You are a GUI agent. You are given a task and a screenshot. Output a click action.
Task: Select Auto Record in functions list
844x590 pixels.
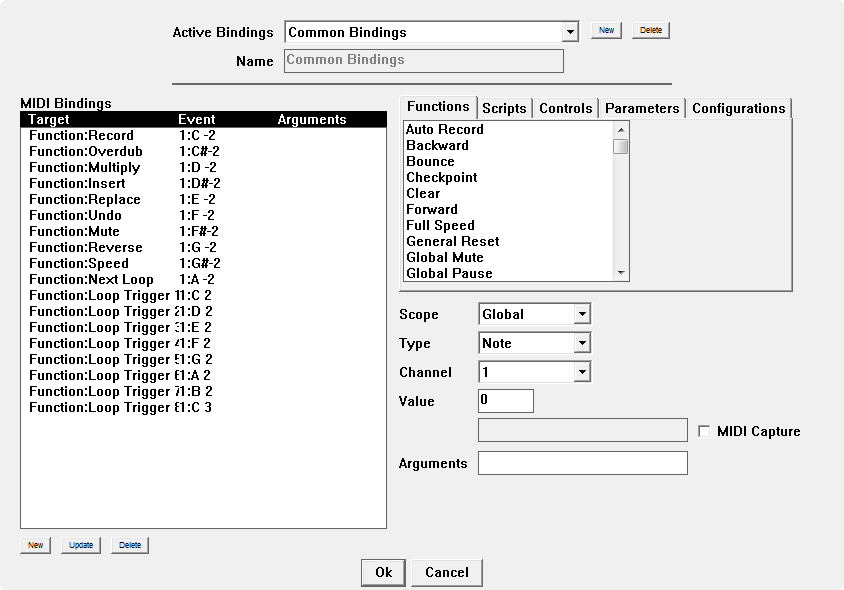click(509, 129)
